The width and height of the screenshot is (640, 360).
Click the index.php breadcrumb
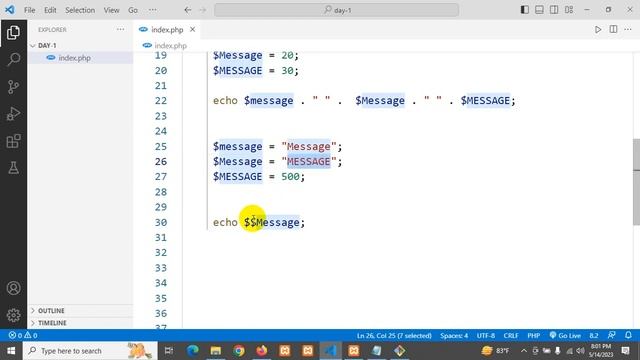pyautogui.click(x=165, y=45)
